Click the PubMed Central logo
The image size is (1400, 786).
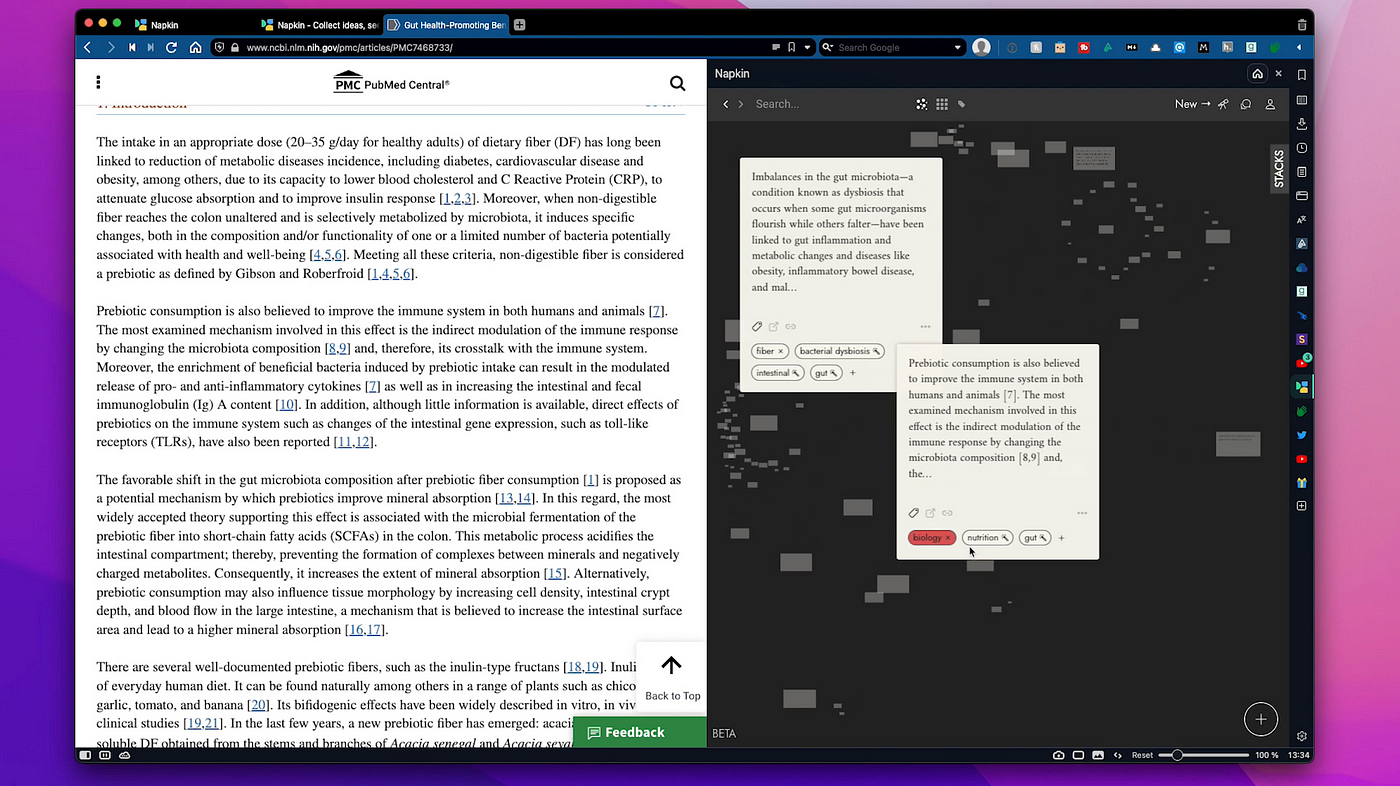(x=391, y=82)
